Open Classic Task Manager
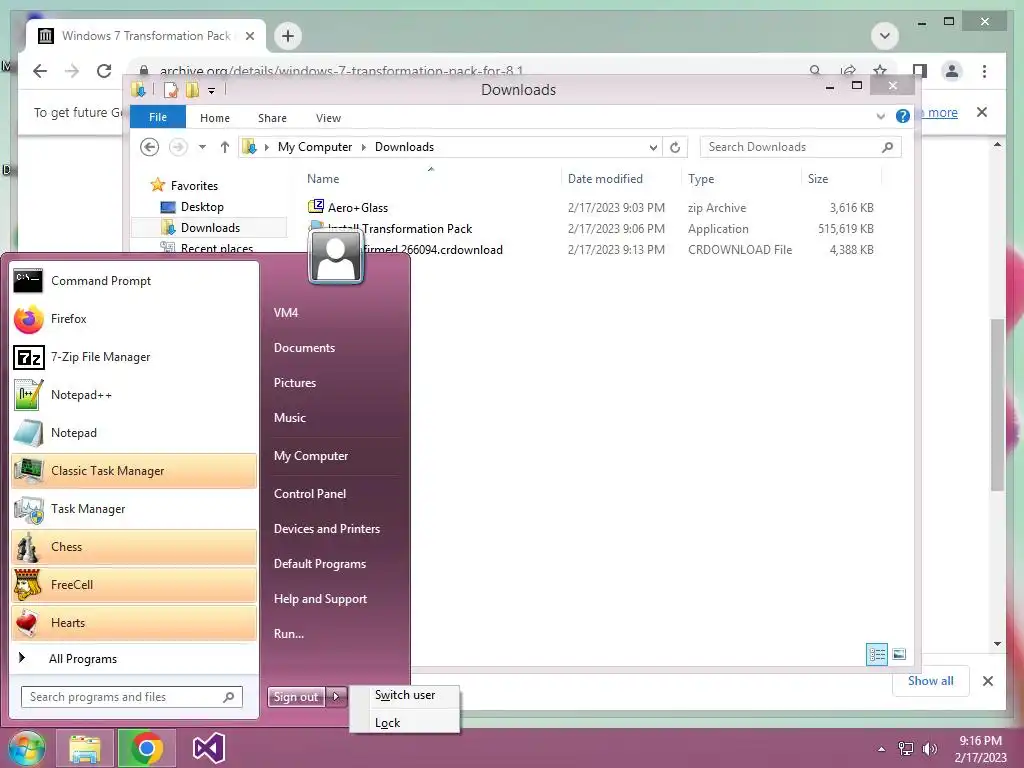 coord(135,470)
